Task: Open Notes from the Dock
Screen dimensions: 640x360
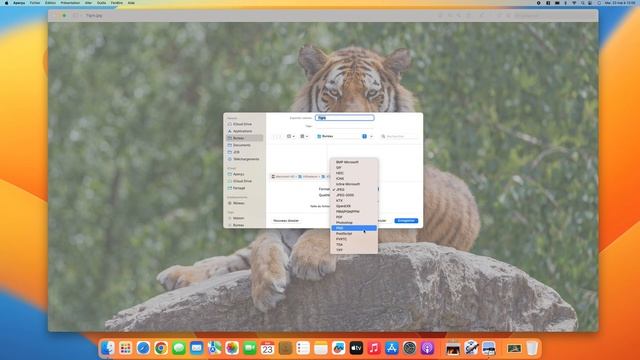Action: click(321, 348)
